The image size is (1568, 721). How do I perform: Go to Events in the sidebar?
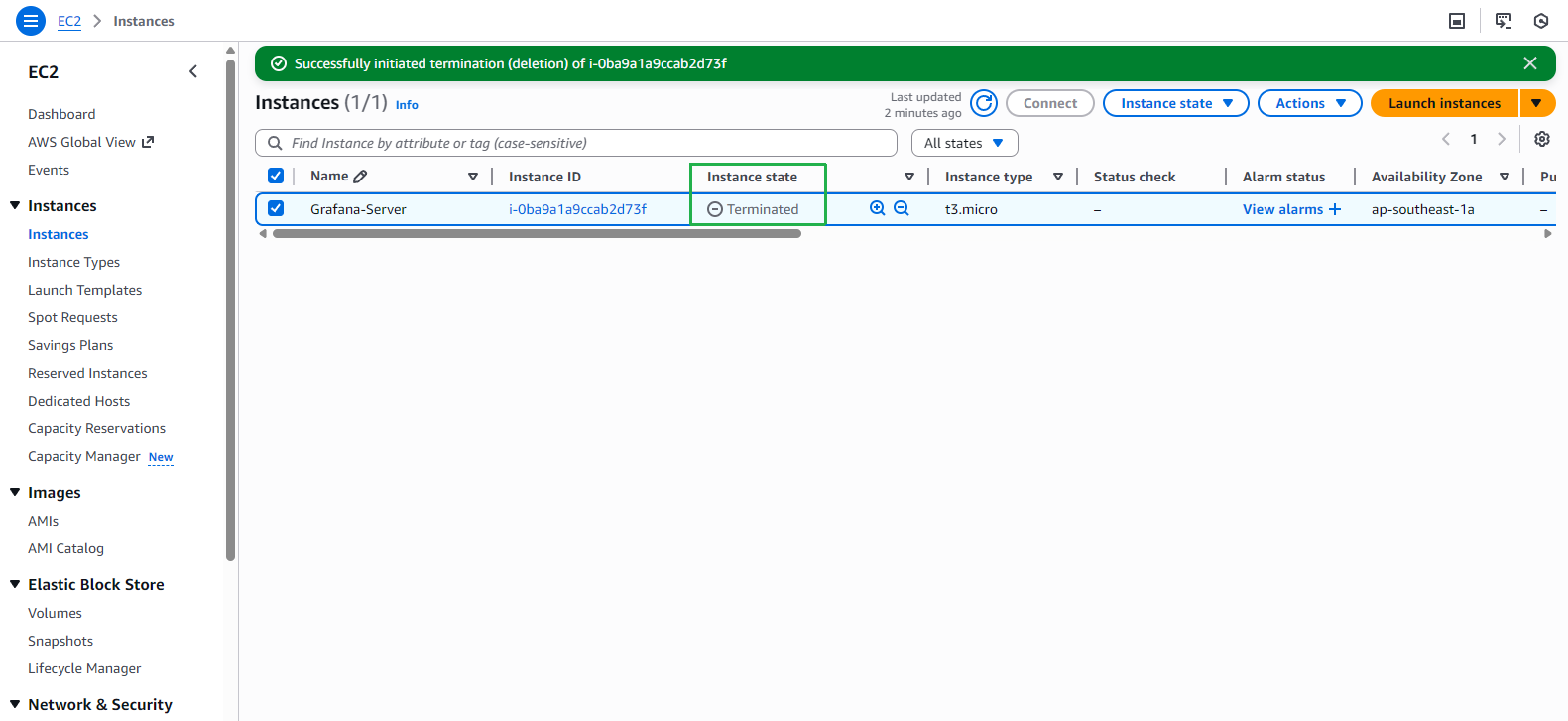pos(49,170)
